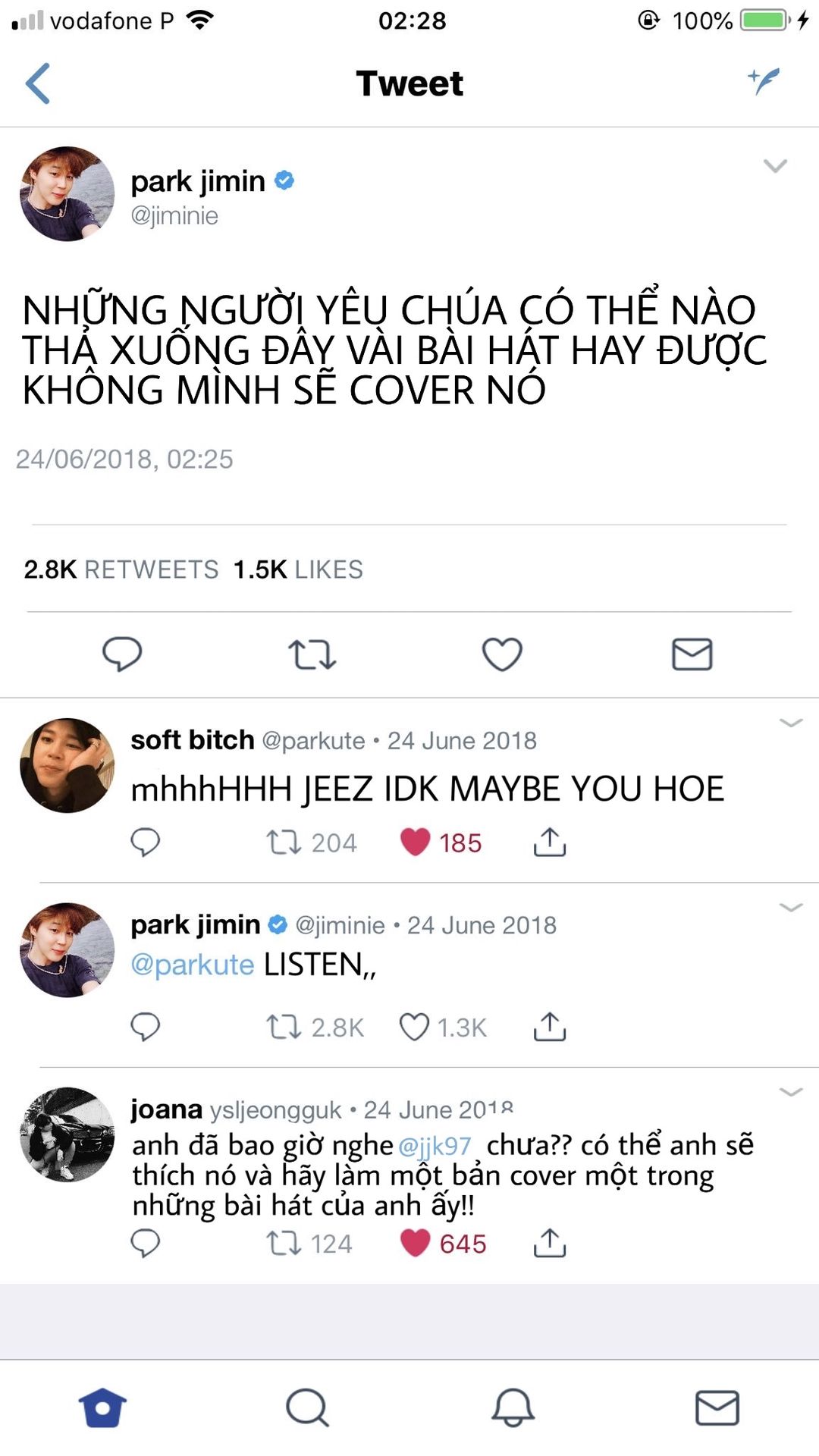Reply to park jimin's main tweet
This screenshot has width=819, height=1456.
[122, 654]
